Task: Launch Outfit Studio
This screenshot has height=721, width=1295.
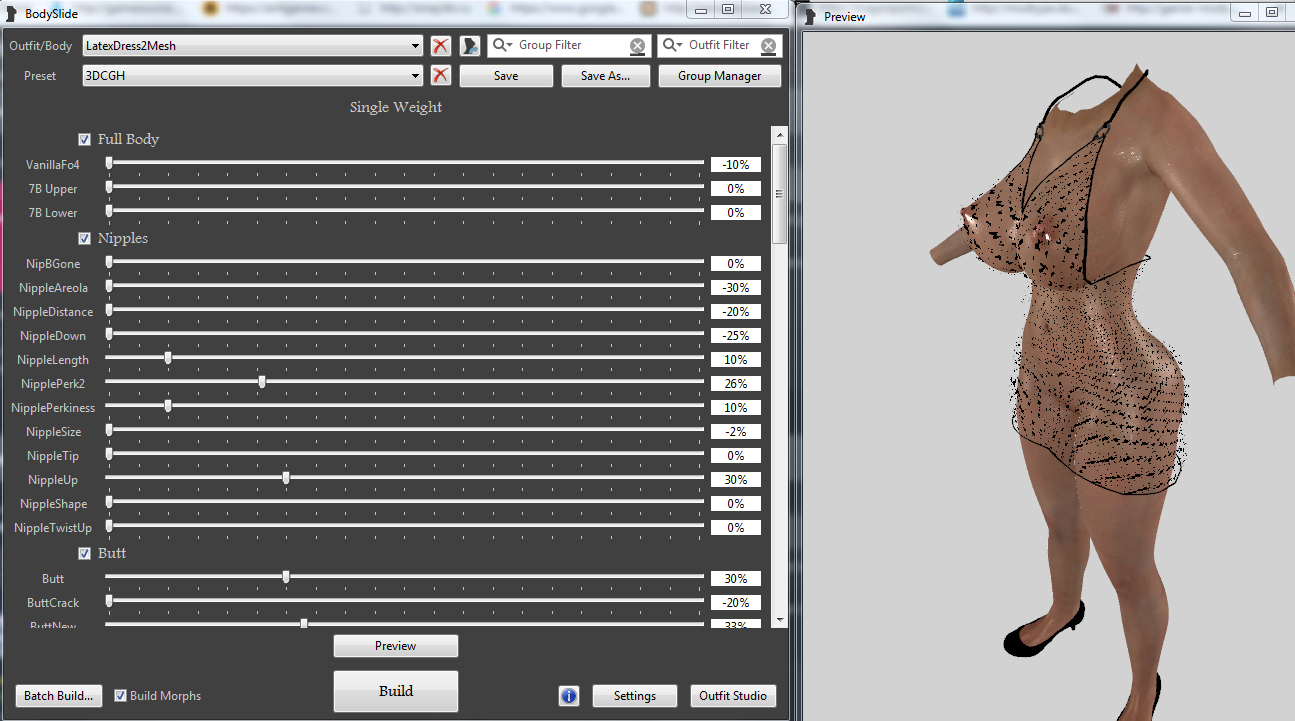Action: pyautogui.click(x=733, y=696)
